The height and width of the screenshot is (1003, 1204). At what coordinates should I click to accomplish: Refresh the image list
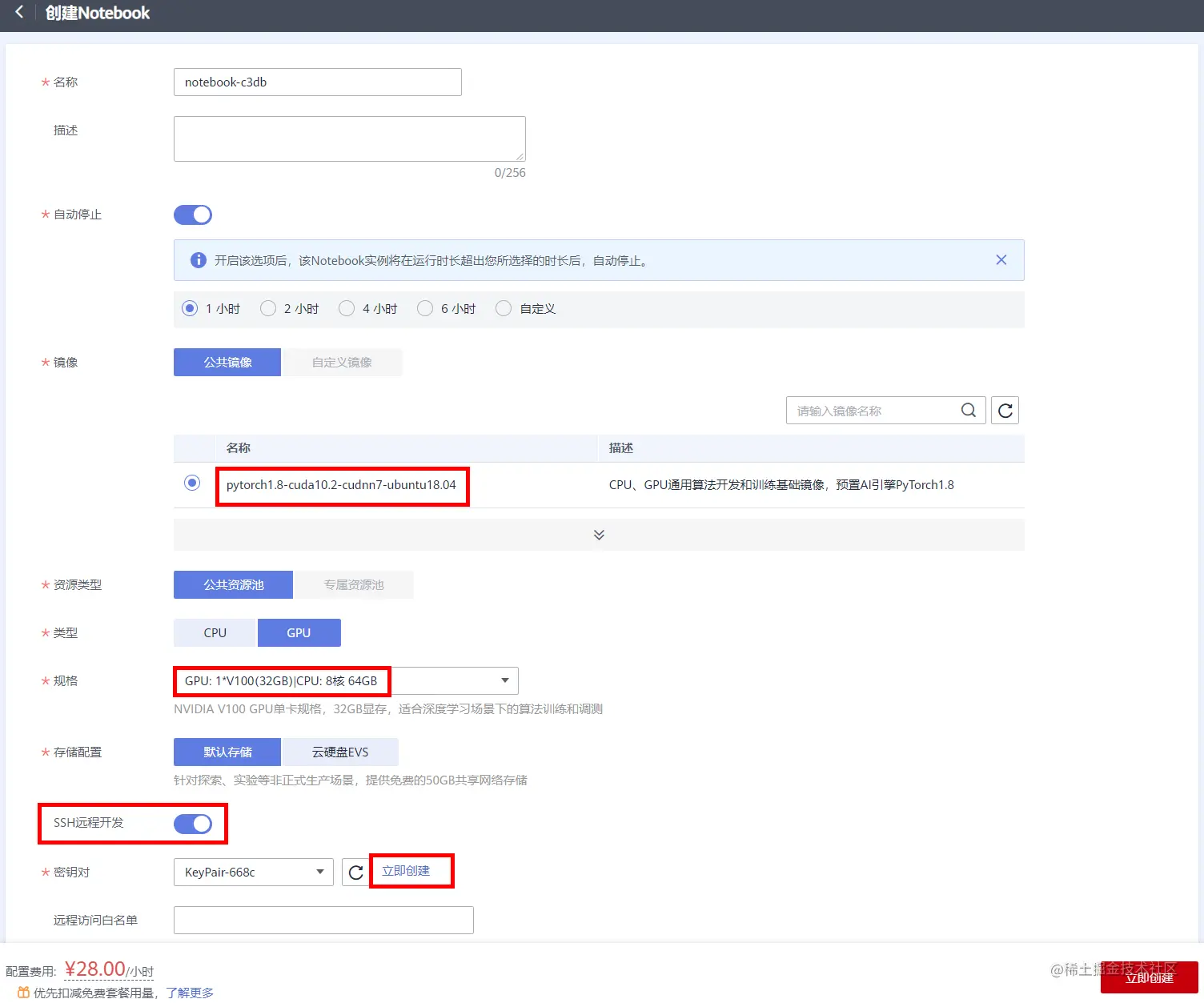click(x=1005, y=411)
